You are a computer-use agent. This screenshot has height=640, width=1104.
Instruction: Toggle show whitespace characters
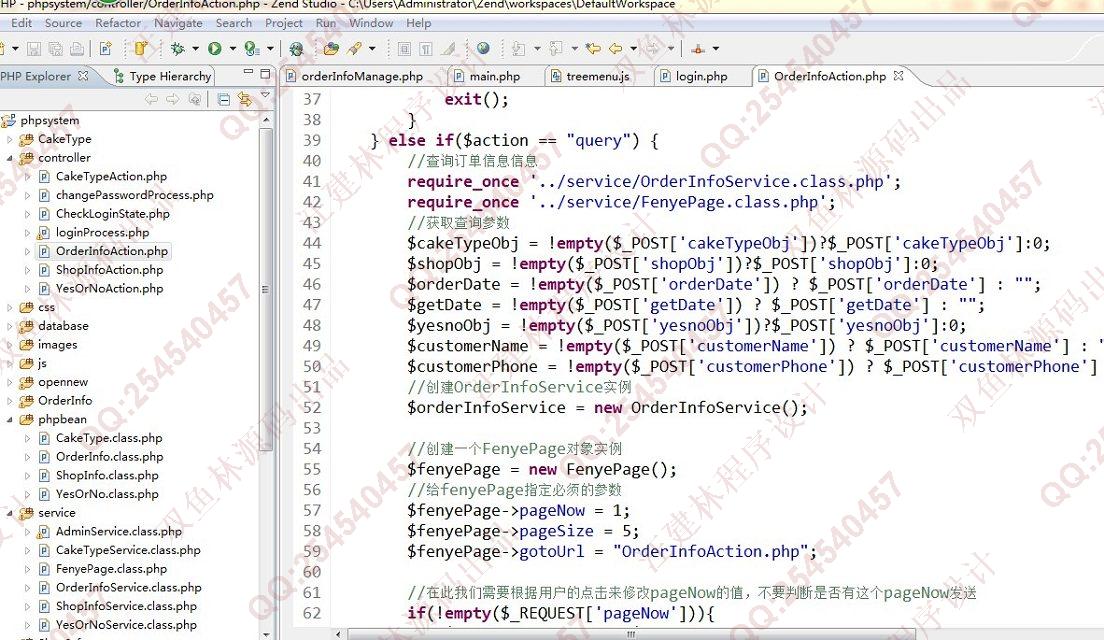[426, 49]
